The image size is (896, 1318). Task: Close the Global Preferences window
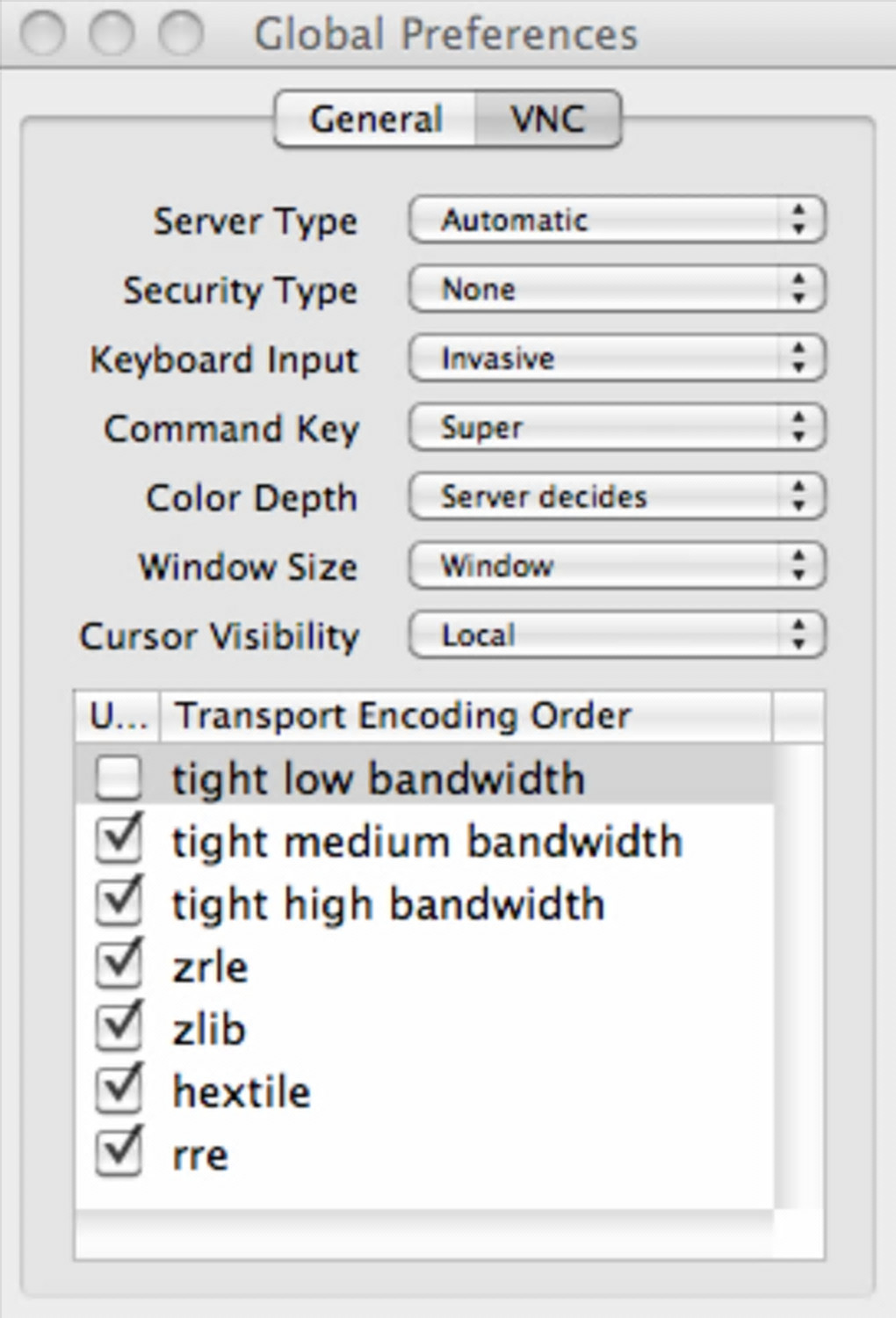tap(42, 33)
